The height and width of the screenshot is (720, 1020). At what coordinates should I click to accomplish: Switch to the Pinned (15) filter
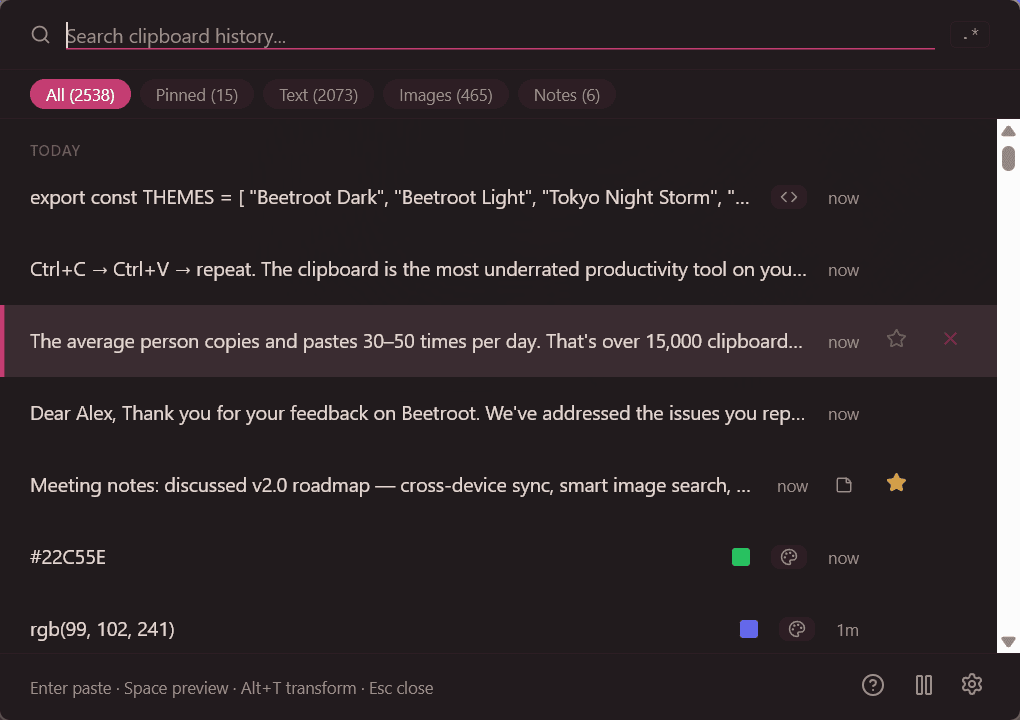point(196,94)
